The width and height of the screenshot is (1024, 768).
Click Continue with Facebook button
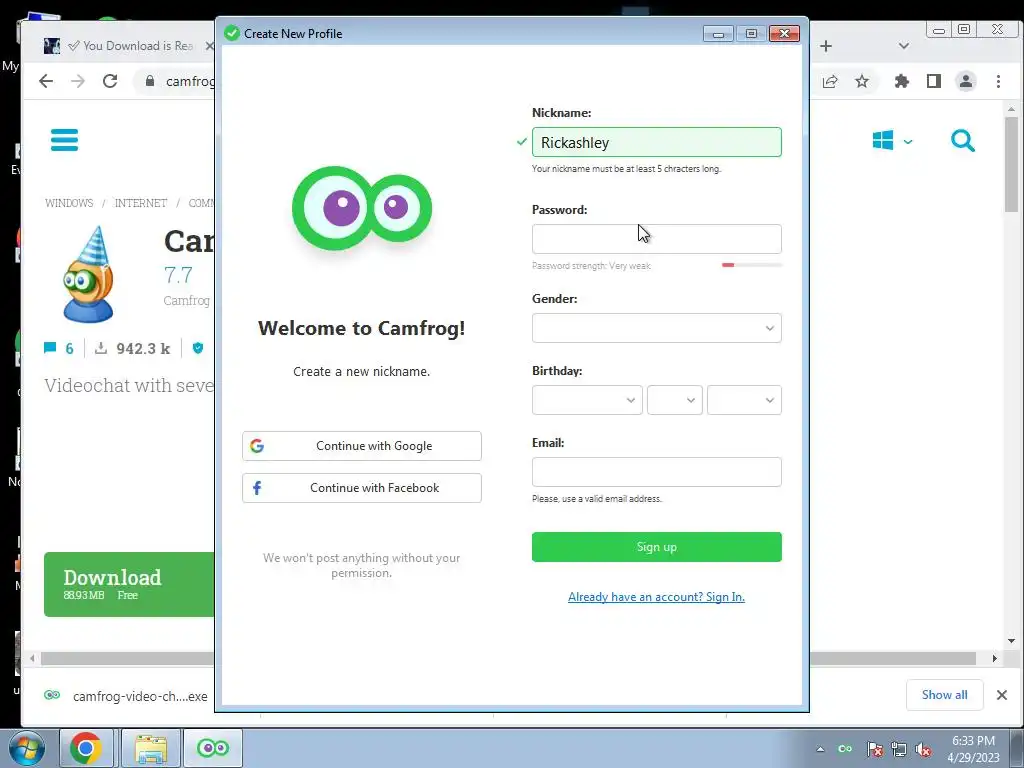pyautogui.click(x=362, y=488)
